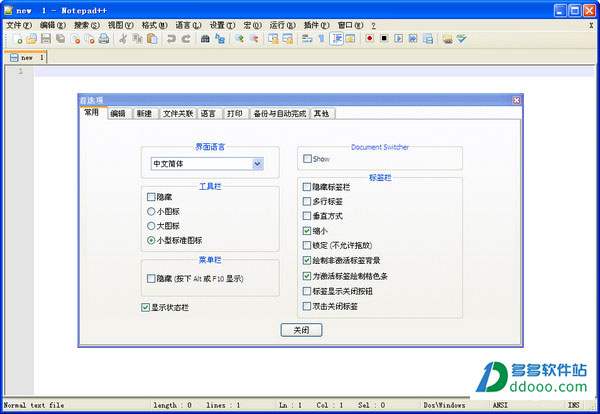Click the Find binoculars icon
Screen dimensions: 600x414
tap(205, 39)
